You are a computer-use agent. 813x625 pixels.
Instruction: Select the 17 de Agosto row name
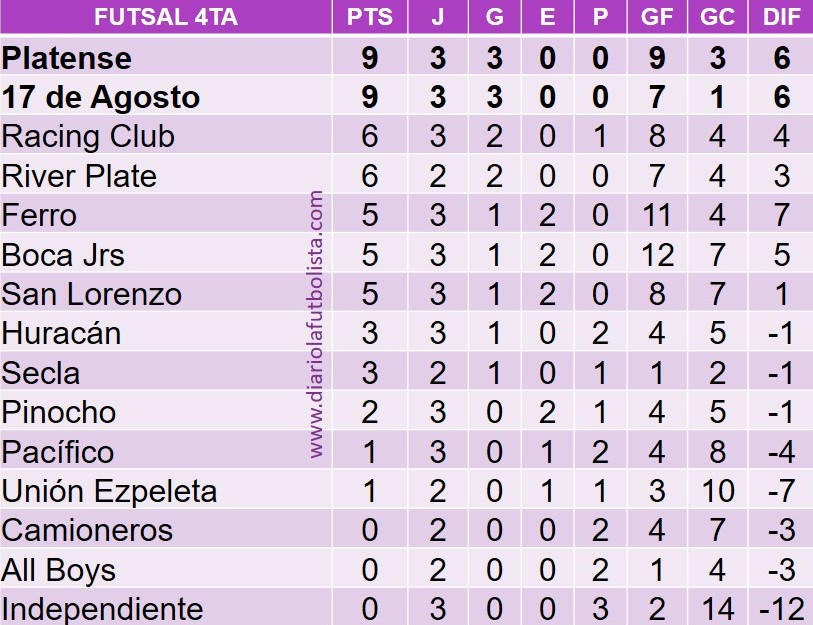pos(101,98)
